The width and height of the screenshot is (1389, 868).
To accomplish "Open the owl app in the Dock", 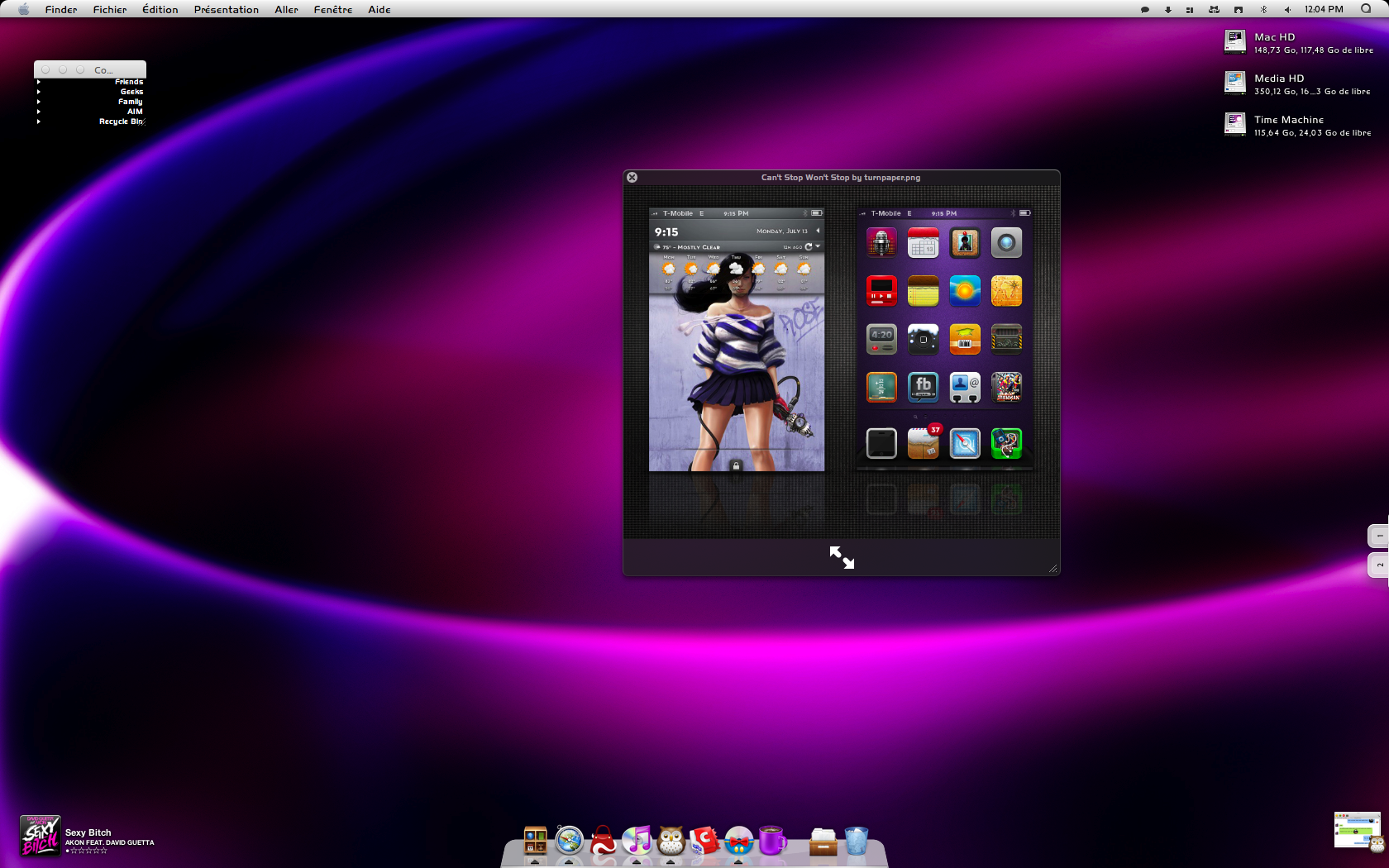I will tap(671, 841).
